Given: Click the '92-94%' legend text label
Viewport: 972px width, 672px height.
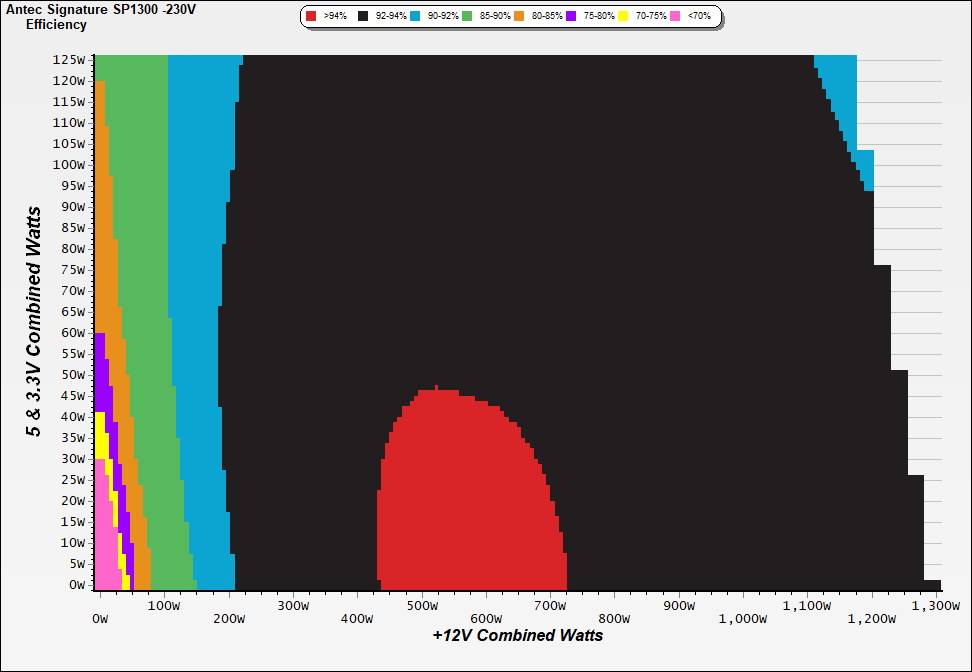Looking at the screenshot, I should (391, 17).
